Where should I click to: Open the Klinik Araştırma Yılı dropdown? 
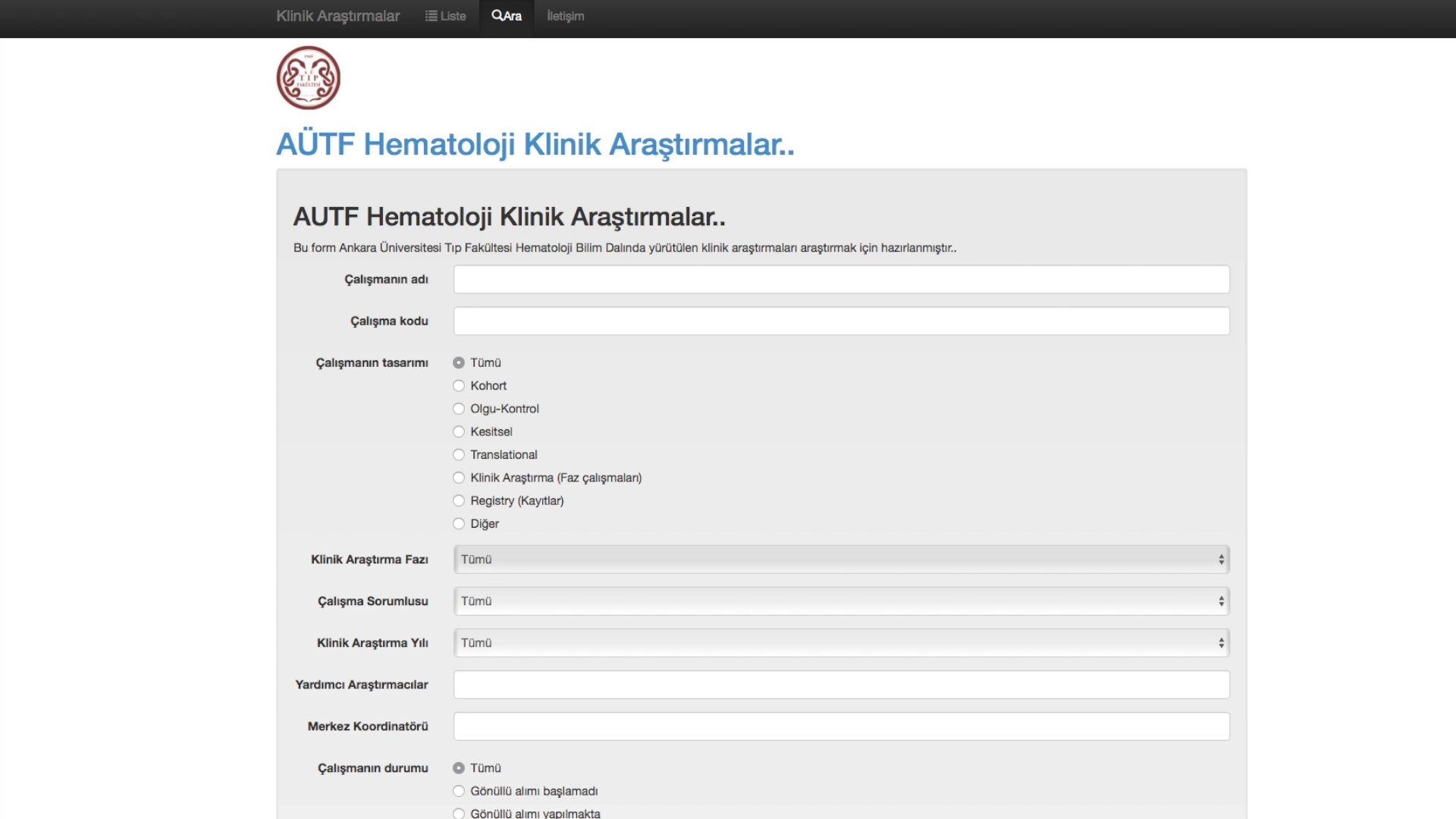tap(842, 642)
